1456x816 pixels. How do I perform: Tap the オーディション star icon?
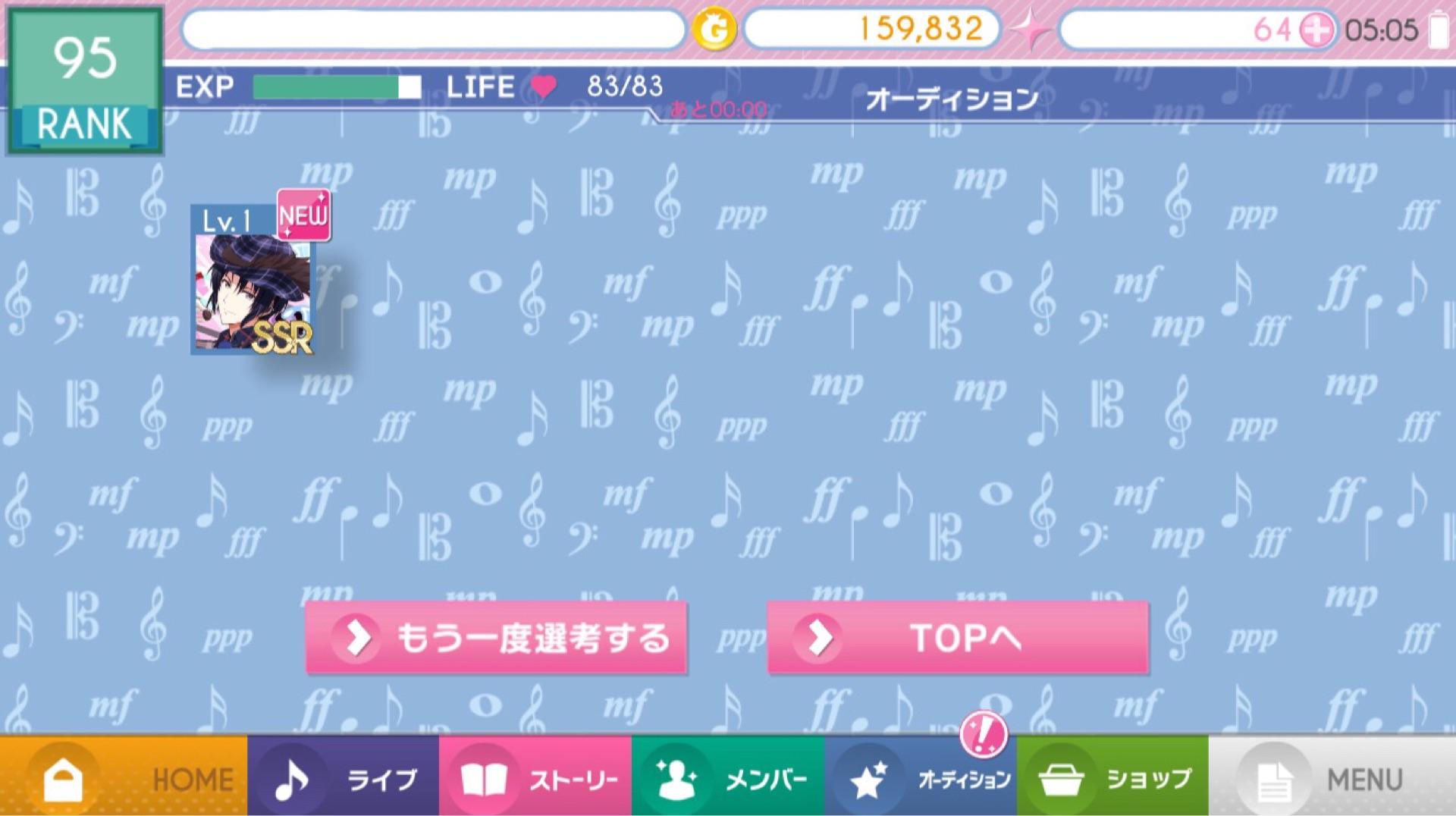point(868,780)
